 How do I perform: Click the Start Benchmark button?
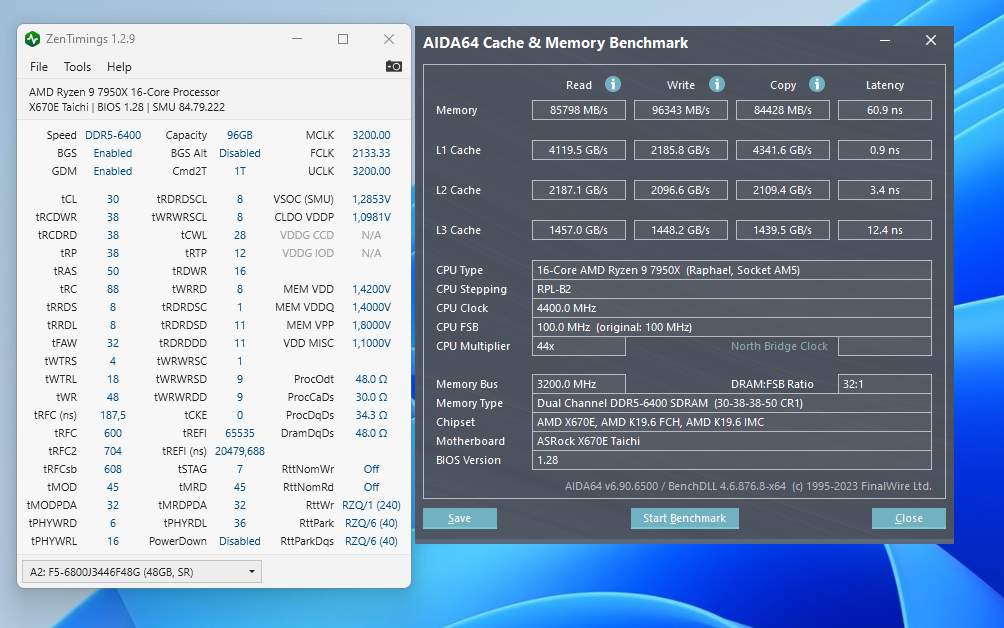[684, 519]
